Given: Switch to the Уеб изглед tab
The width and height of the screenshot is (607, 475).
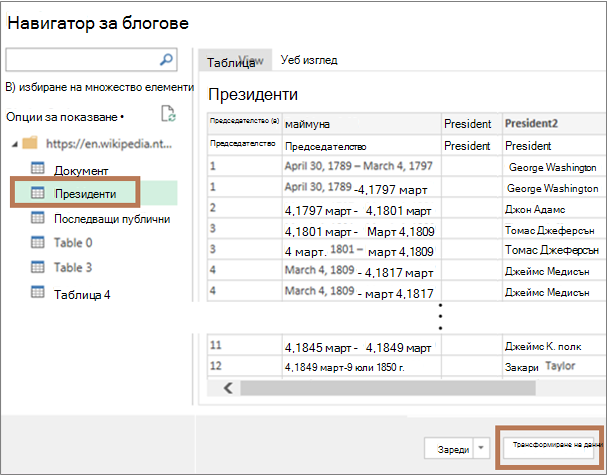Looking at the screenshot, I should [x=309, y=60].
